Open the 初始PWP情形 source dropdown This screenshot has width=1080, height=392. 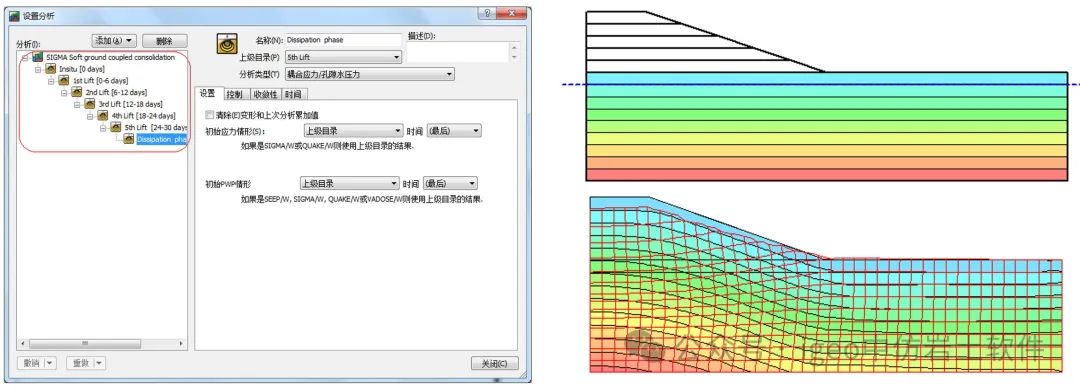click(x=349, y=183)
